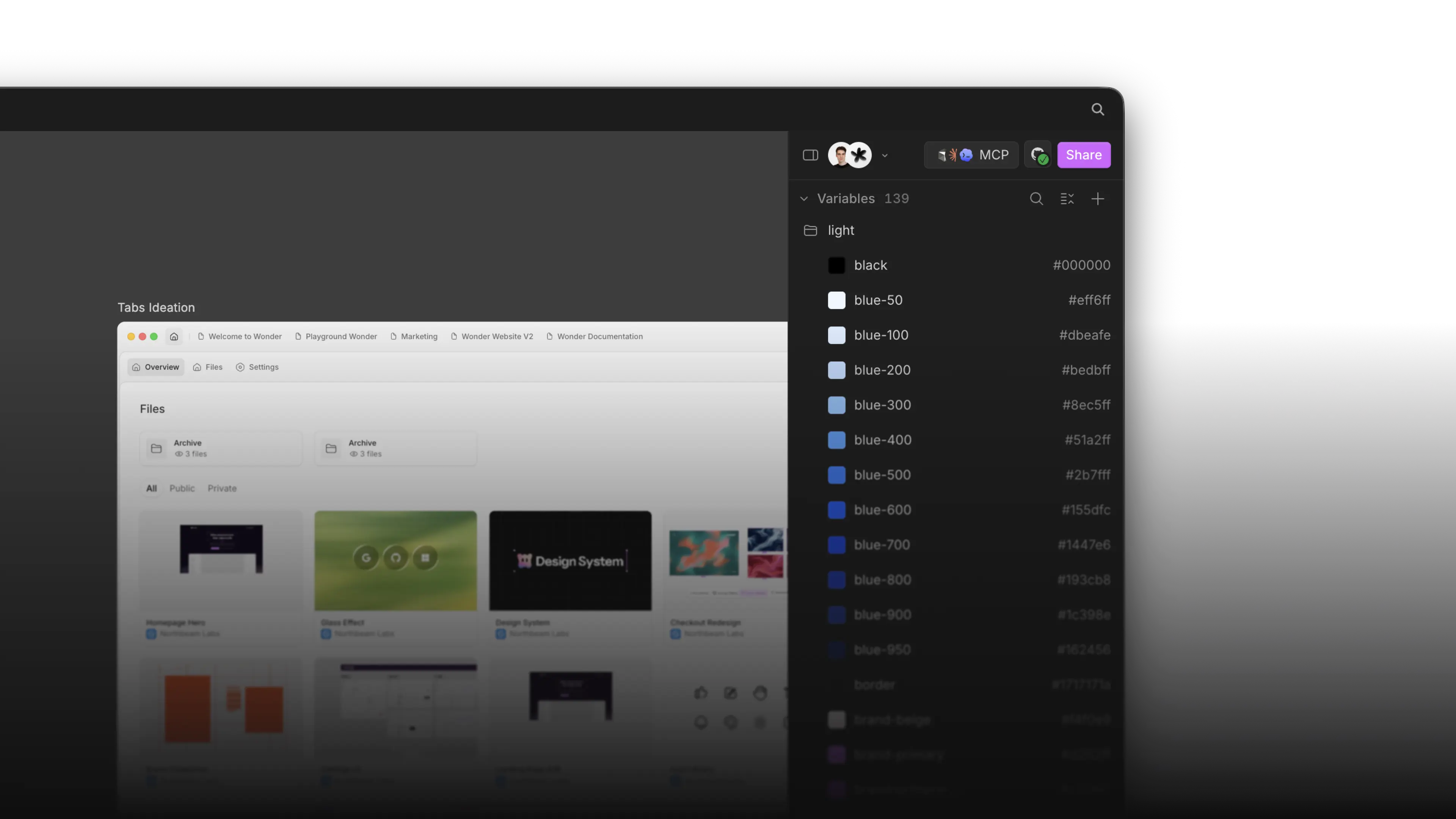Switch to the Welcome to Wonder tab

240,337
